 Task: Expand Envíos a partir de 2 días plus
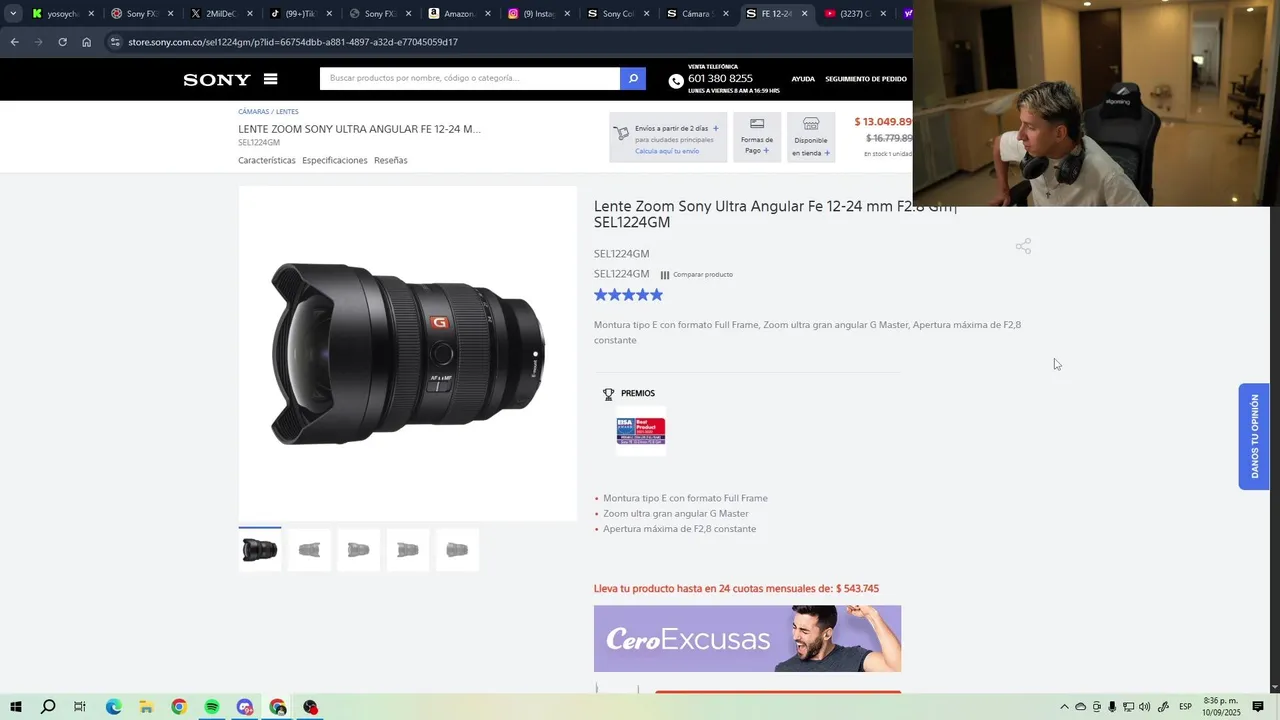[716, 128]
